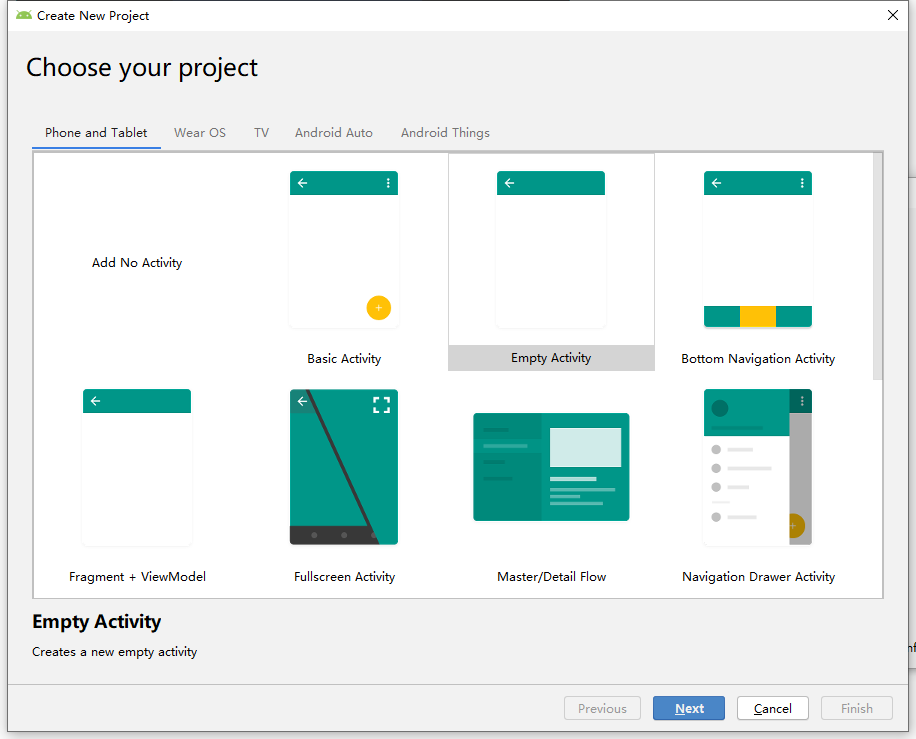Click the fullscreen expand icon in Fullscreen Activity preview

pos(381,405)
